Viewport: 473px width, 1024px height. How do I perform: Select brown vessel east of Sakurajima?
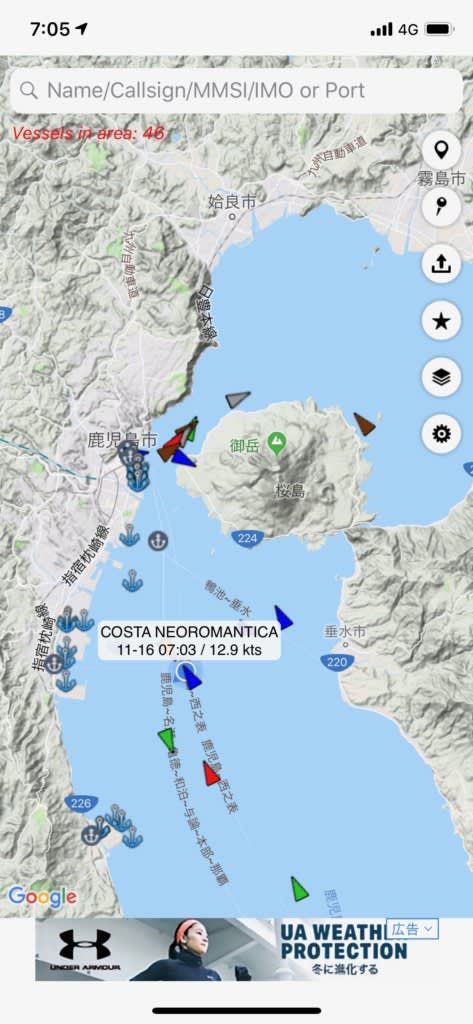point(364,424)
